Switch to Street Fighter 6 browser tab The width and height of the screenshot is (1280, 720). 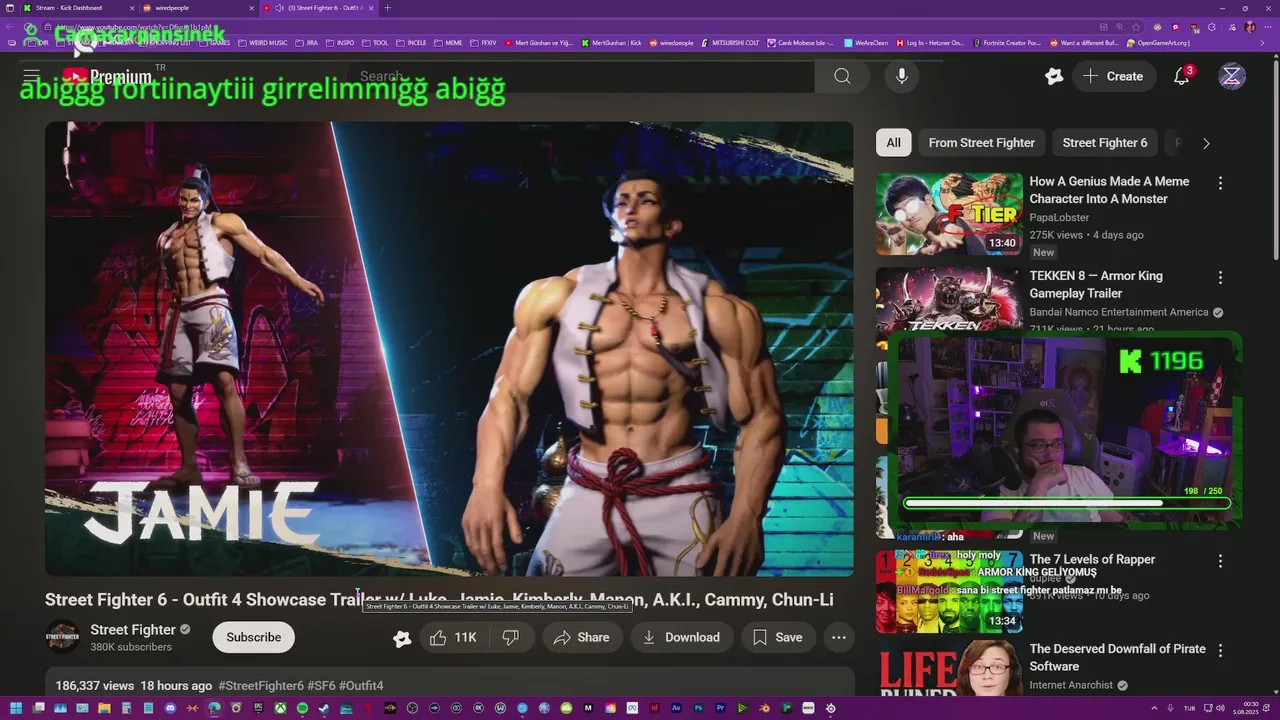320,8
